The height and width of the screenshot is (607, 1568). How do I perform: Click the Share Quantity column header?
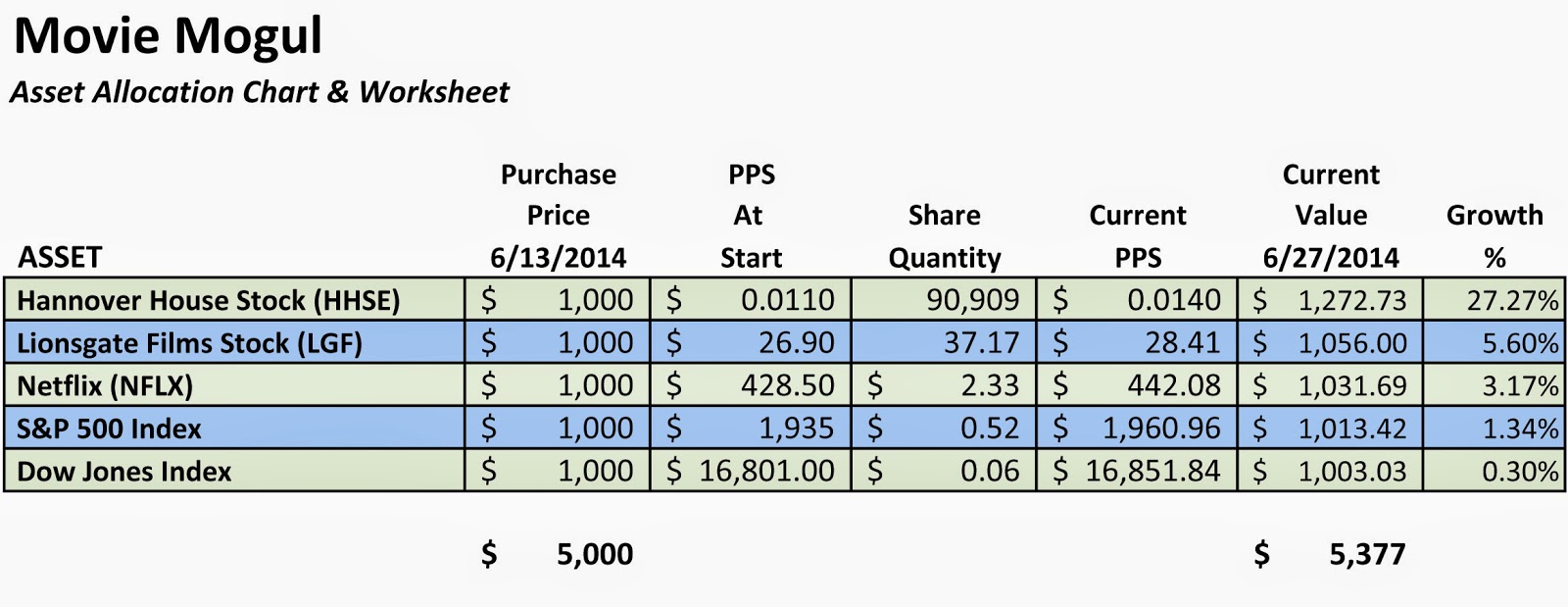point(945,236)
